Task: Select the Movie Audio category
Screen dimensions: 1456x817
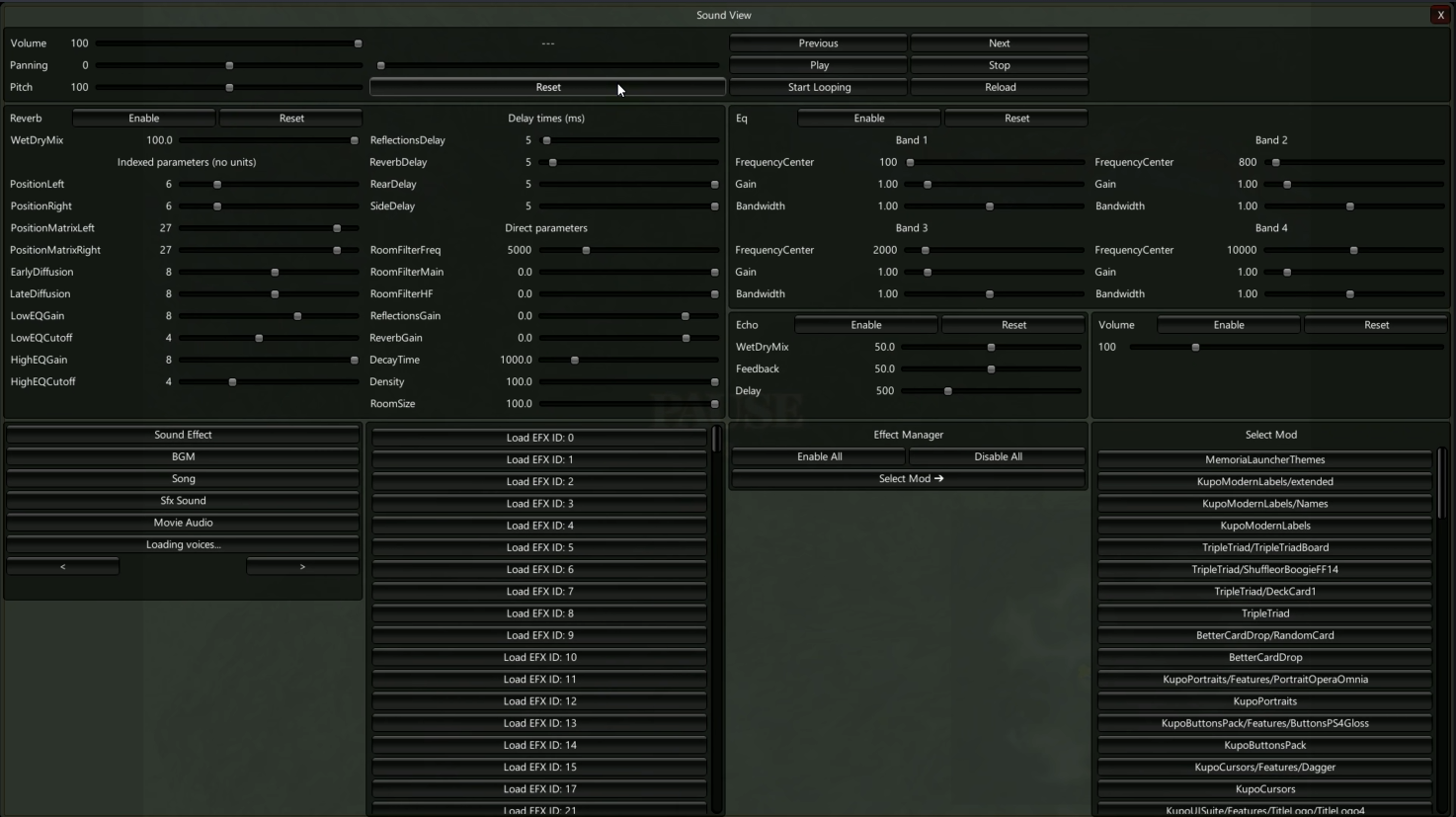Action: click(183, 523)
